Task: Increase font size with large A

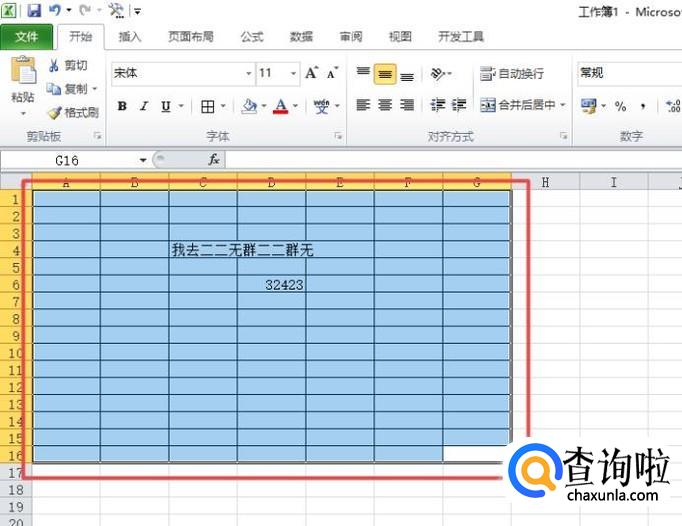Action: pos(311,73)
